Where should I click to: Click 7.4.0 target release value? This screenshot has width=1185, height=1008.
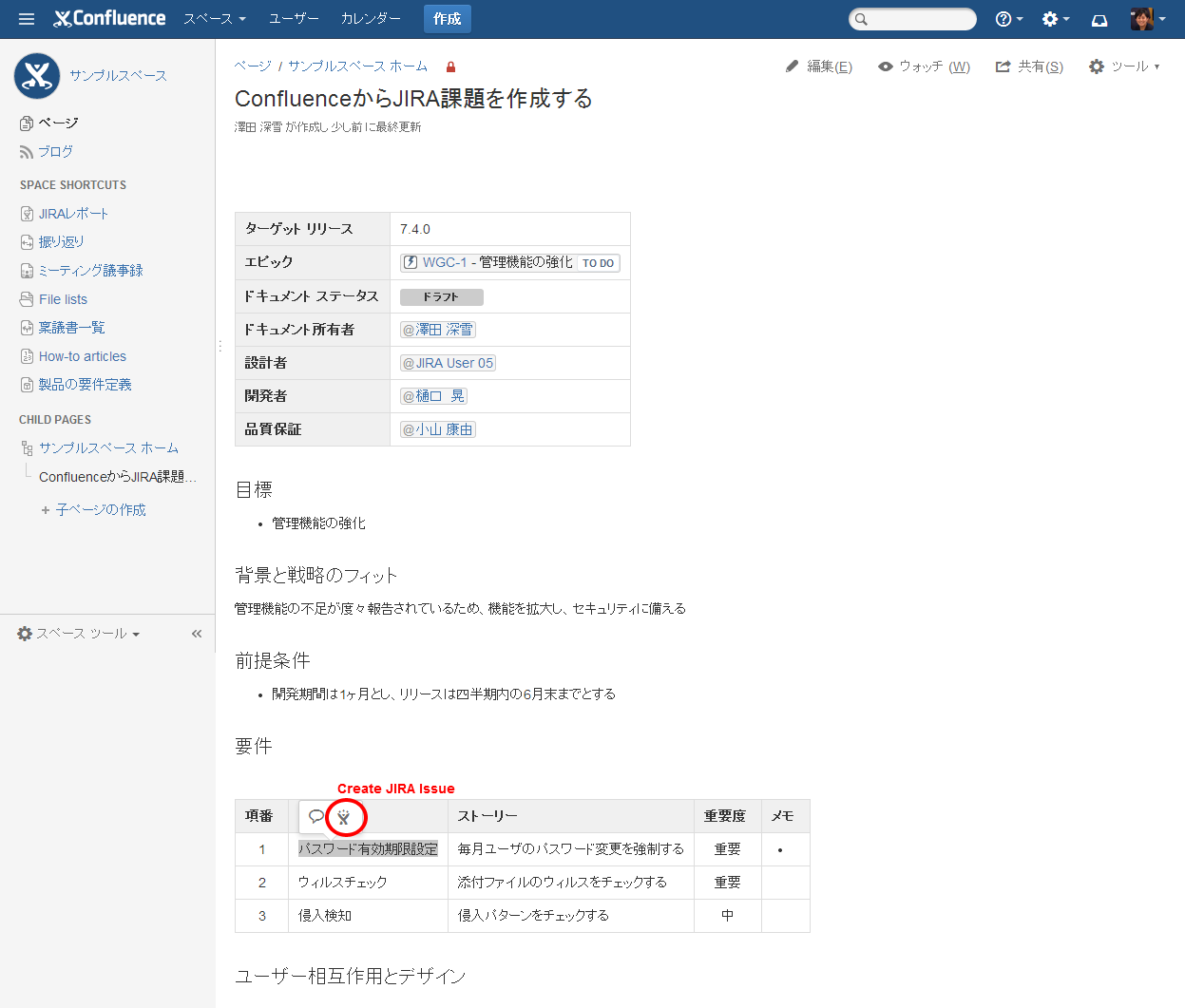coord(415,229)
